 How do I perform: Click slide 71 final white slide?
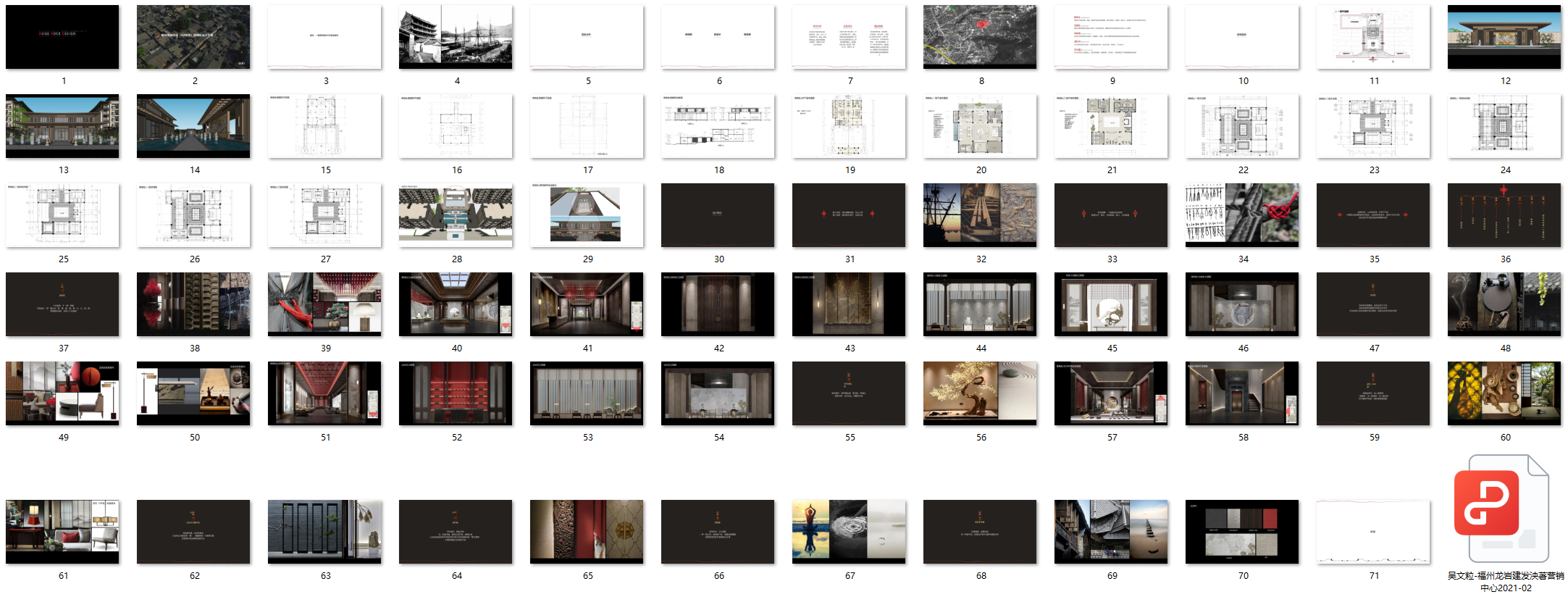coord(1373,532)
